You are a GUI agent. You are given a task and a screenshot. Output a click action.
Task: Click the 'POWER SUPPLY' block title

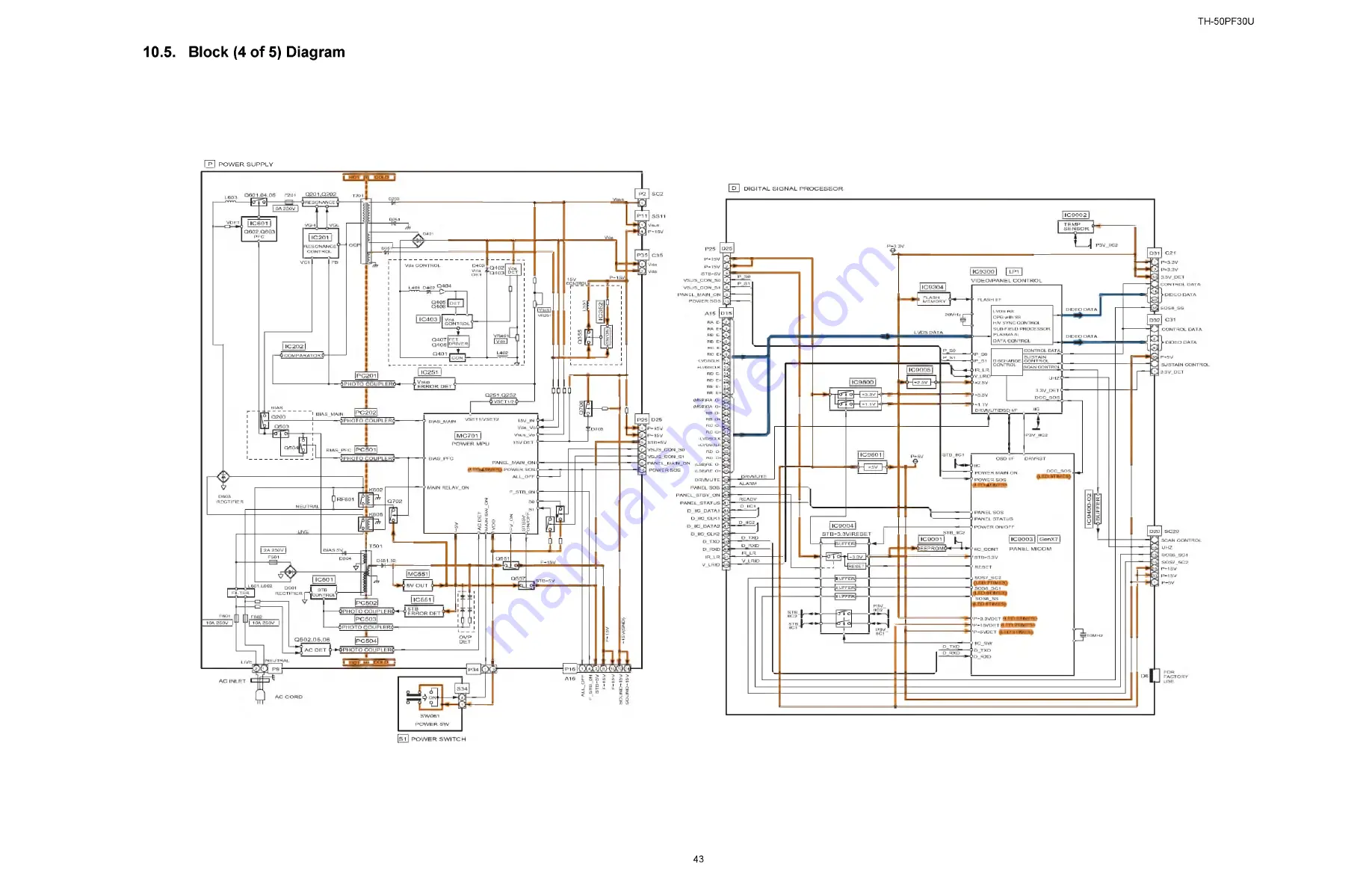click(246, 164)
